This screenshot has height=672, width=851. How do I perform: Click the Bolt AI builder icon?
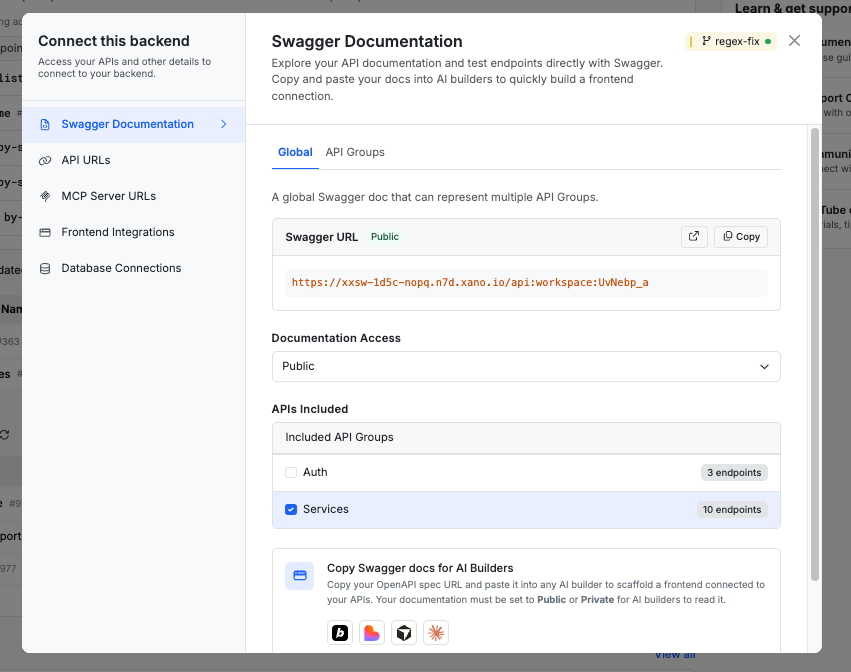(340, 633)
